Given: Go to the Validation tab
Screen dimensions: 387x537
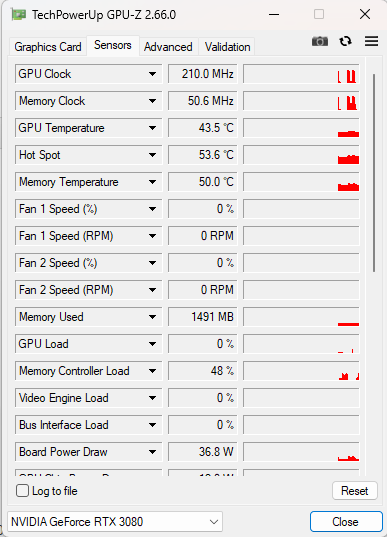Looking at the screenshot, I should click(x=227, y=47).
